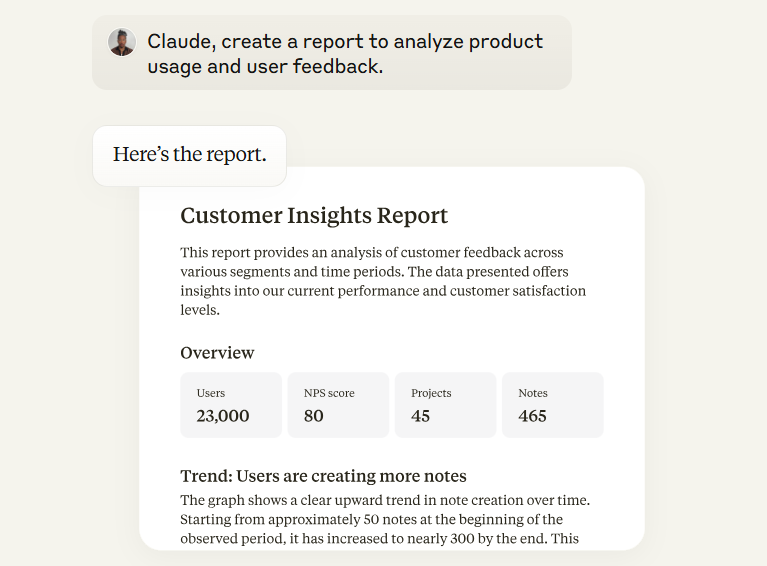Click the Customer Insights Report title
767x566 pixels.
click(x=314, y=216)
